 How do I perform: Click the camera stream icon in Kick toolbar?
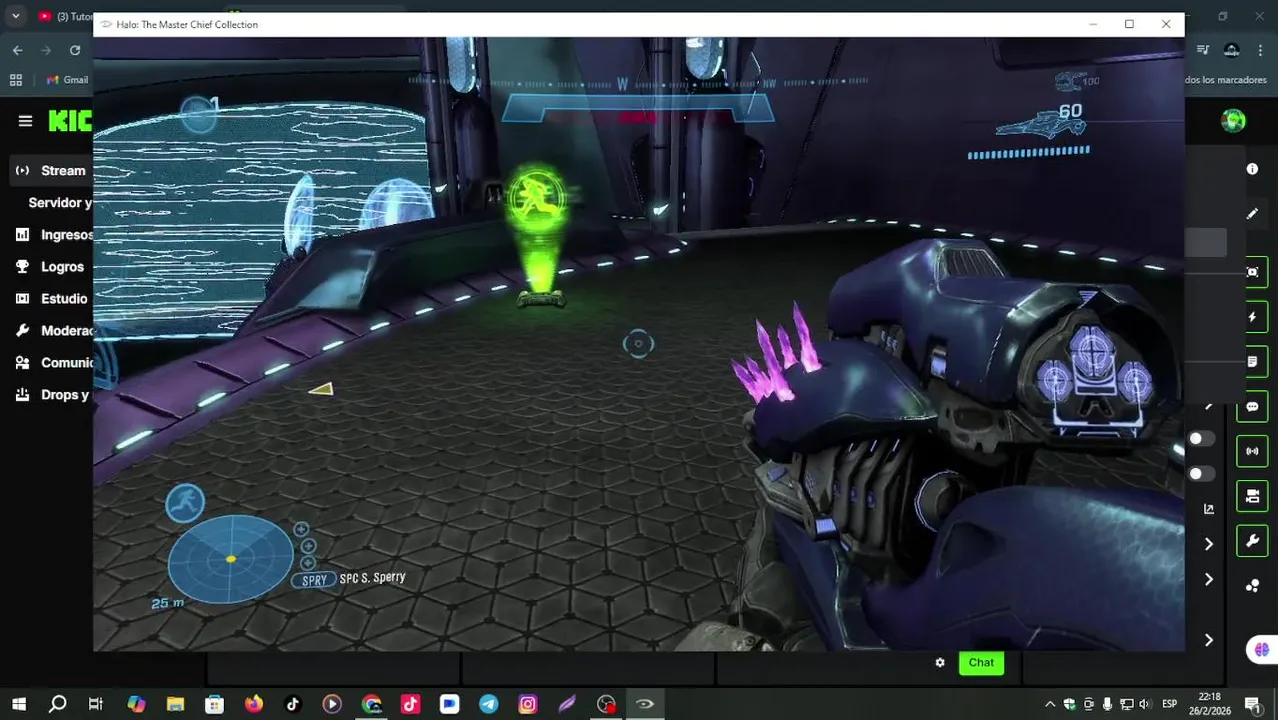pos(1252,496)
